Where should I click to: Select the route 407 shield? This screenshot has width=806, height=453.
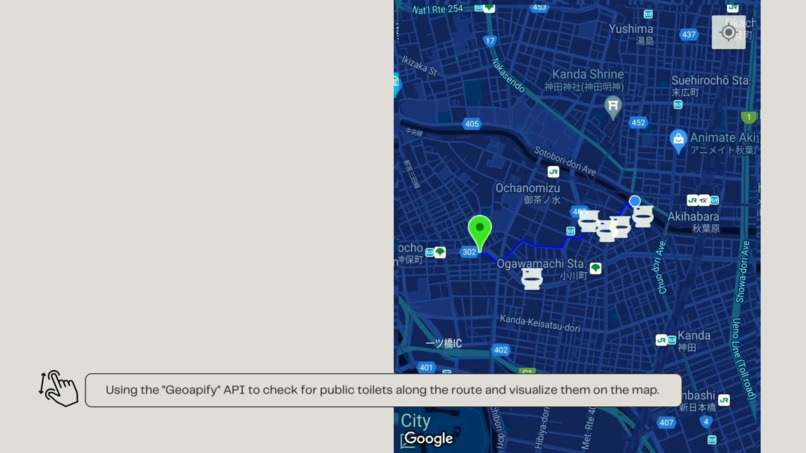[666, 422]
